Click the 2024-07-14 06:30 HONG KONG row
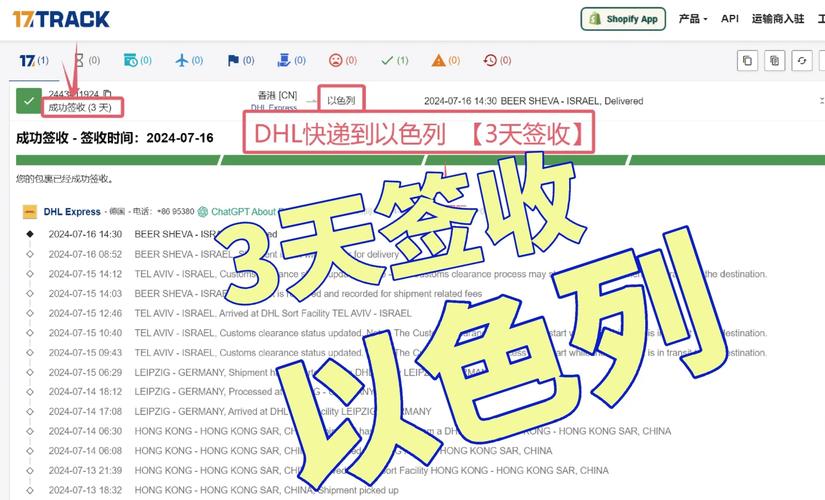 (x=360, y=431)
